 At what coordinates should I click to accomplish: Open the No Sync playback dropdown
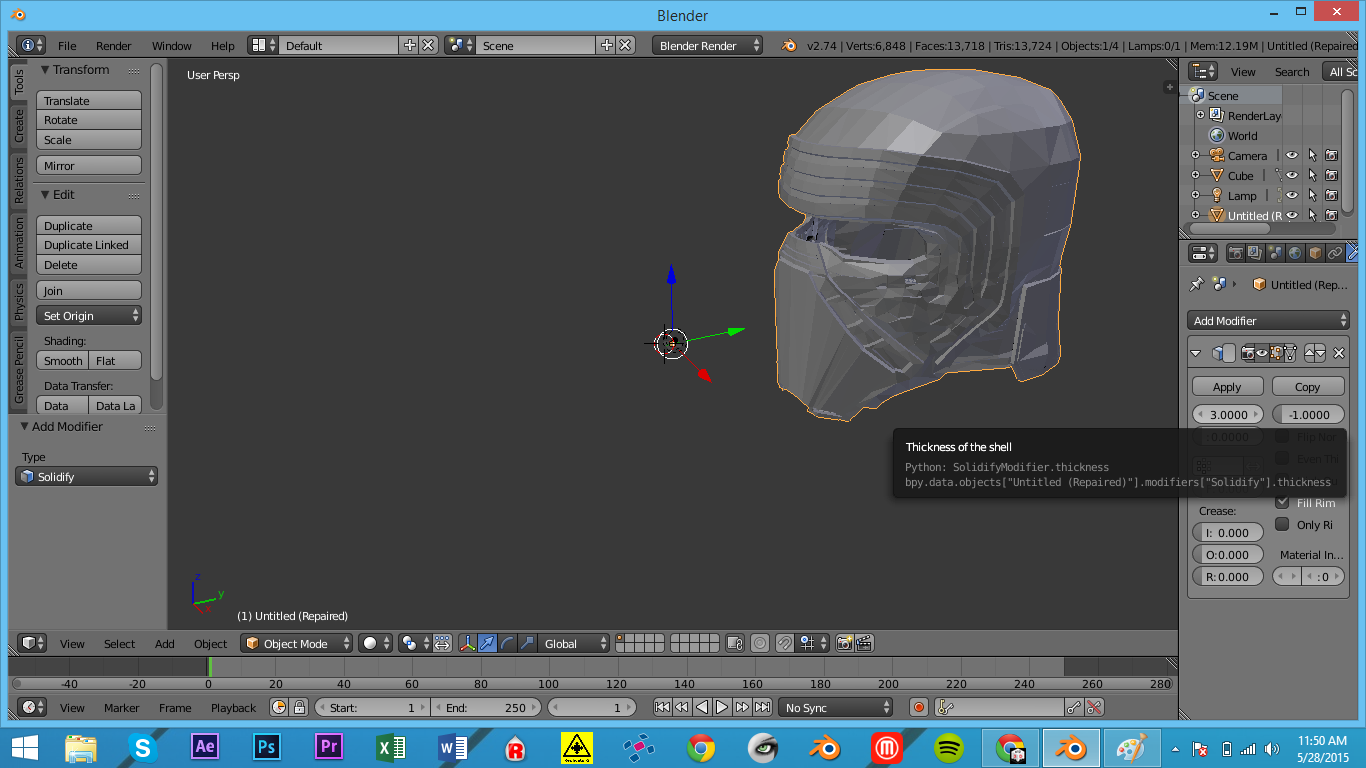point(835,707)
